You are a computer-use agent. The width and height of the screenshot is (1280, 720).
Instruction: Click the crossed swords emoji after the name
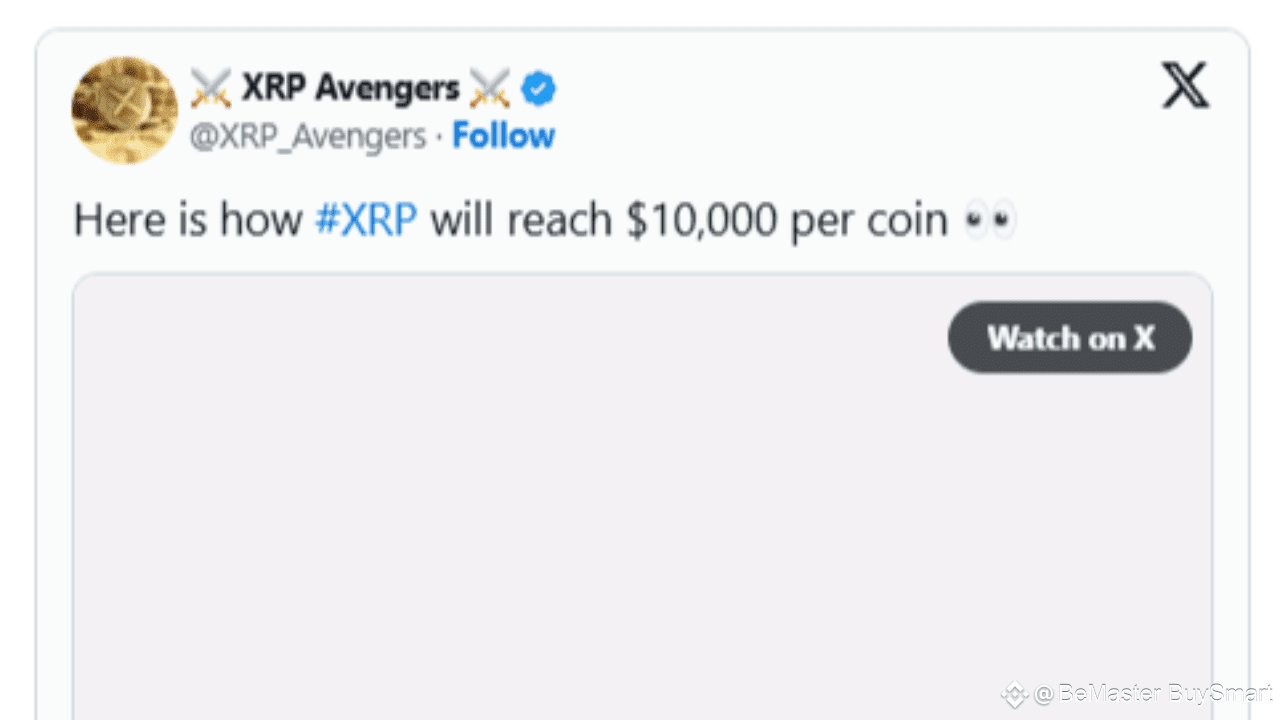coord(489,88)
